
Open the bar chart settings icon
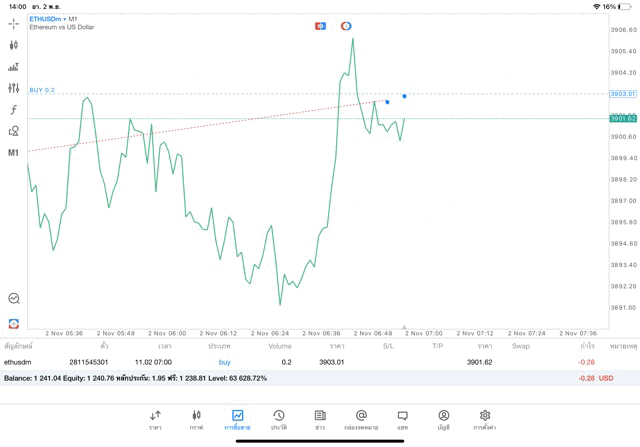click(14, 67)
